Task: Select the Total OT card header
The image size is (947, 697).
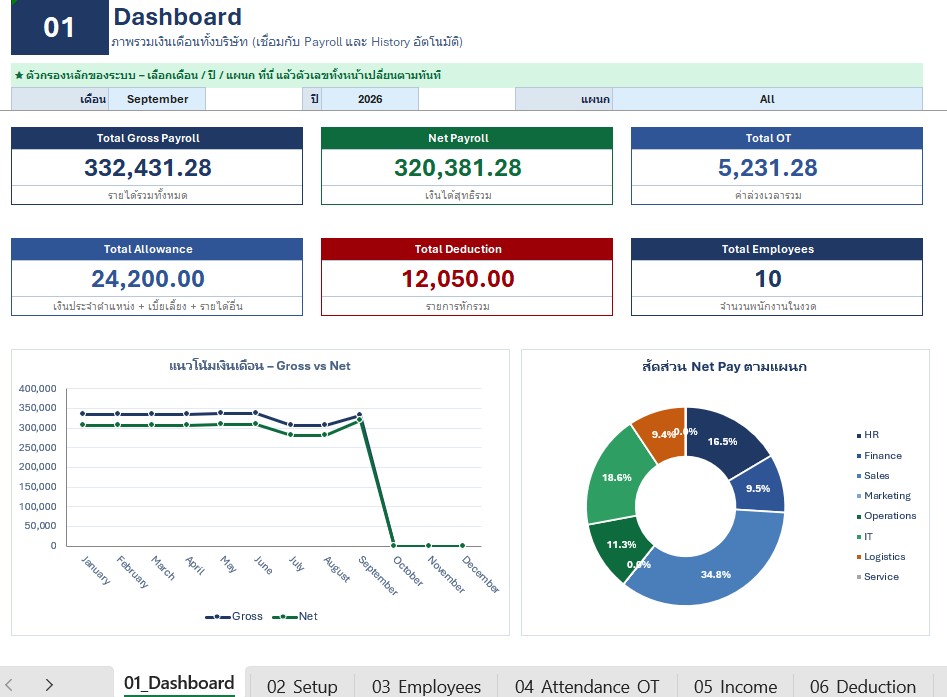Action: 777,138
